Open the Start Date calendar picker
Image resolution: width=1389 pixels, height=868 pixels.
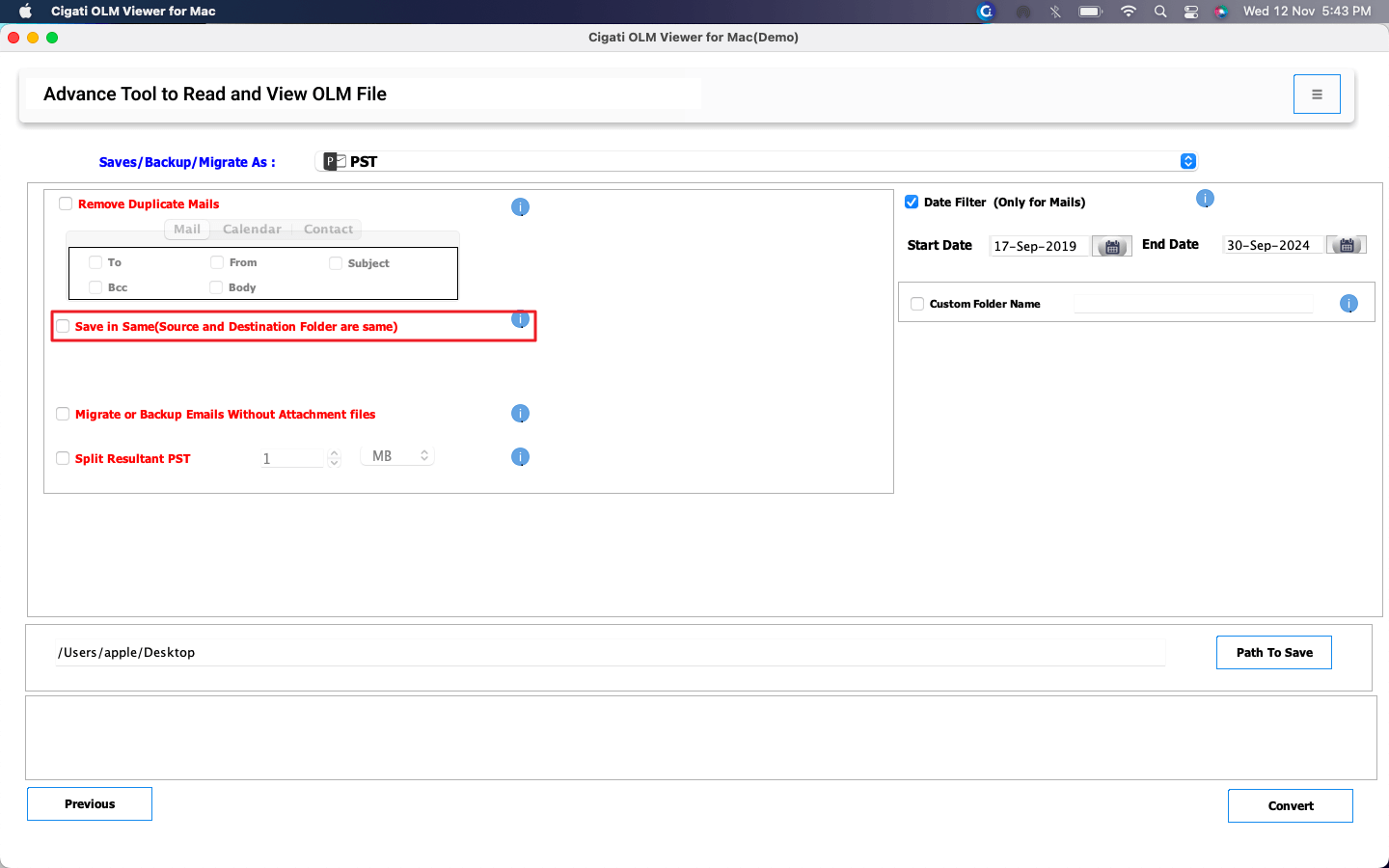pyautogui.click(x=1112, y=246)
